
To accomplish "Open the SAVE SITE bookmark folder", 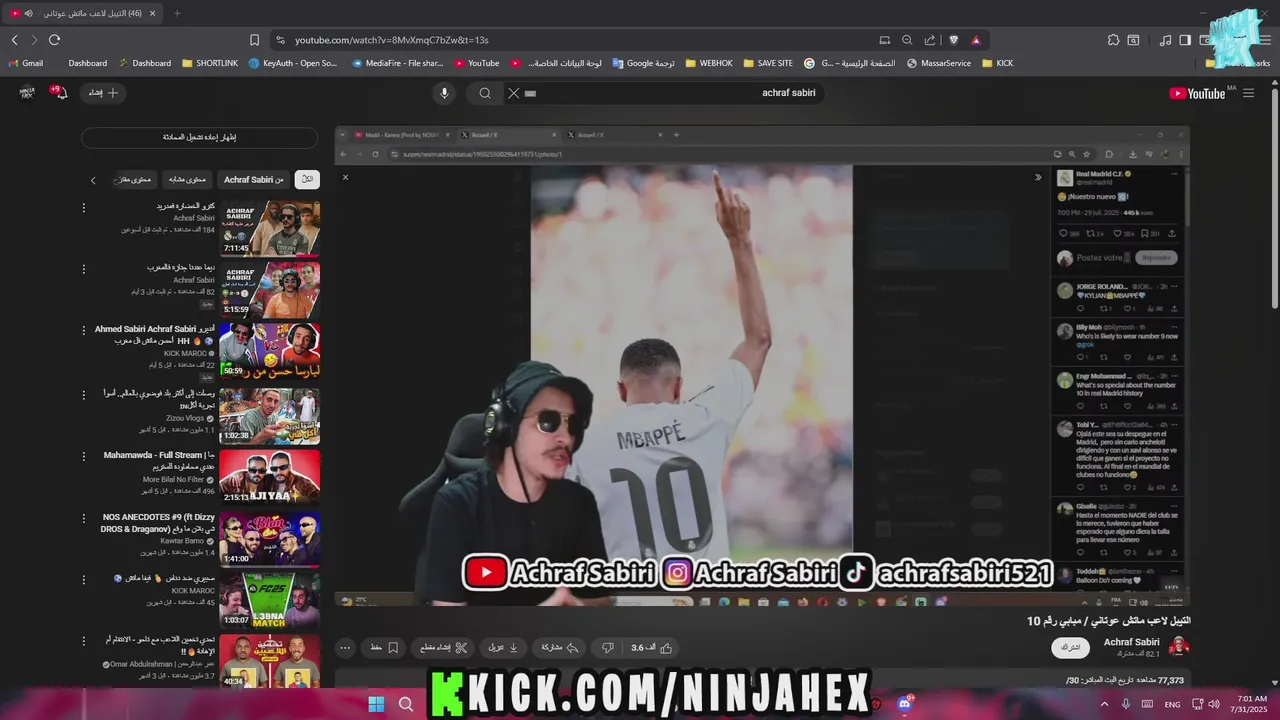I will click(x=768, y=63).
